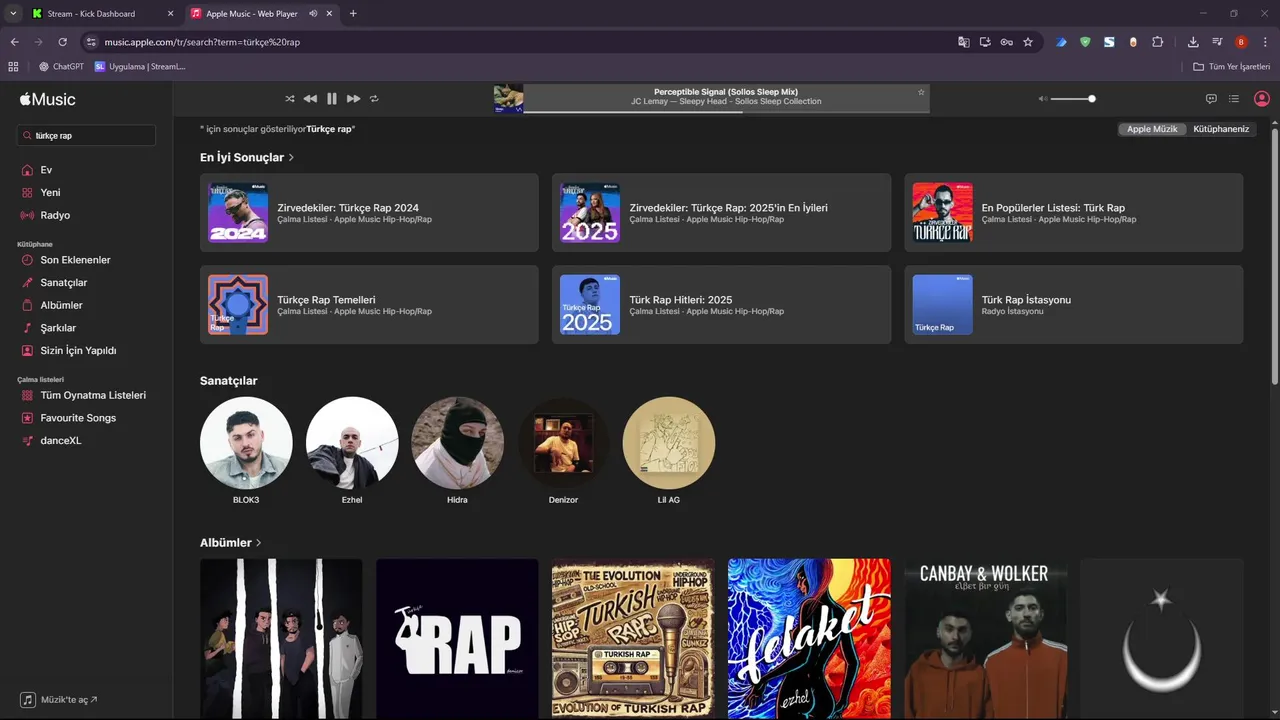The width and height of the screenshot is (1280, 720).
Task: Open artist BLOK3
Action: tap(246, 443)
